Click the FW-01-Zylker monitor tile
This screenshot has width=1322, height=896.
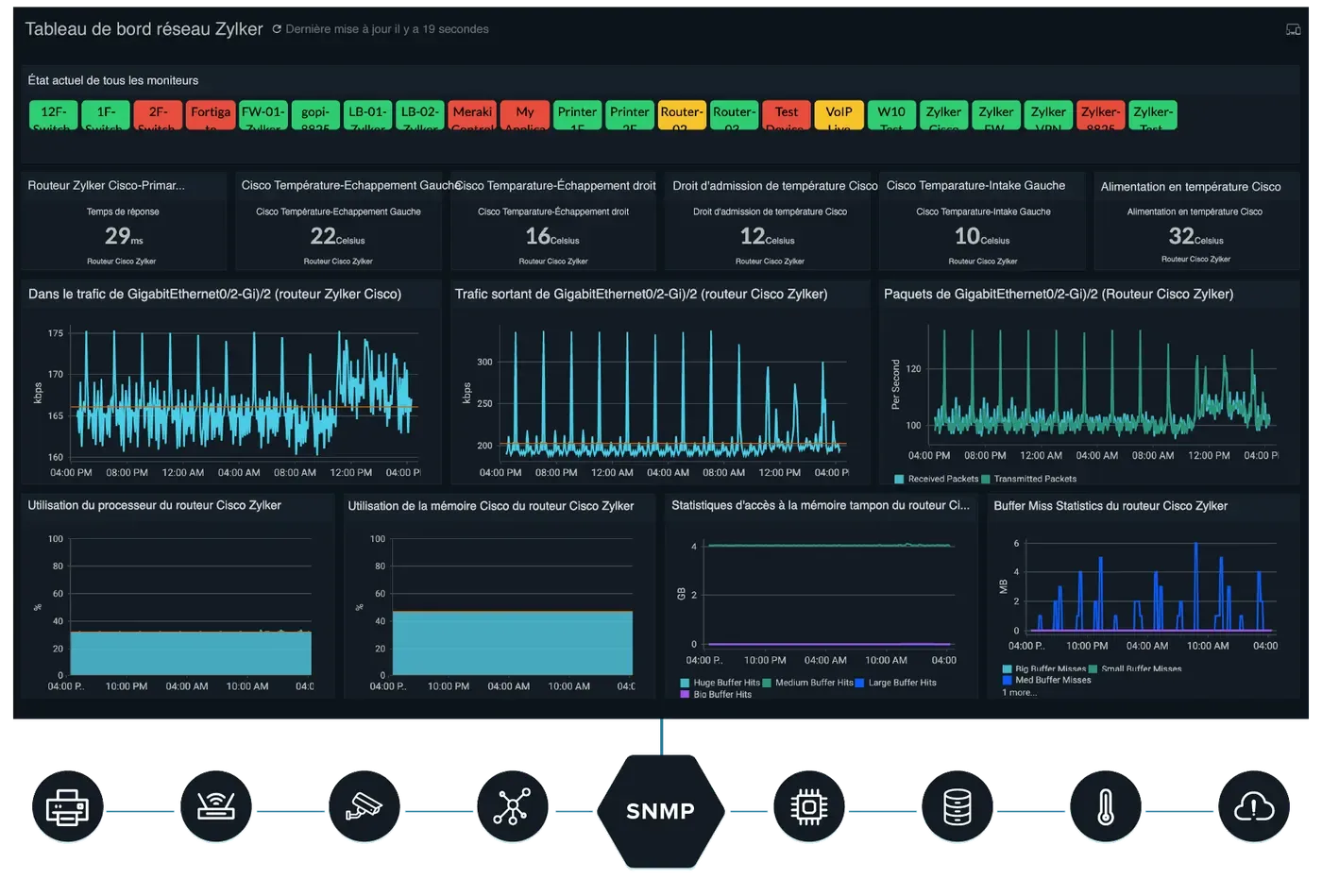[x=263, y=114]
